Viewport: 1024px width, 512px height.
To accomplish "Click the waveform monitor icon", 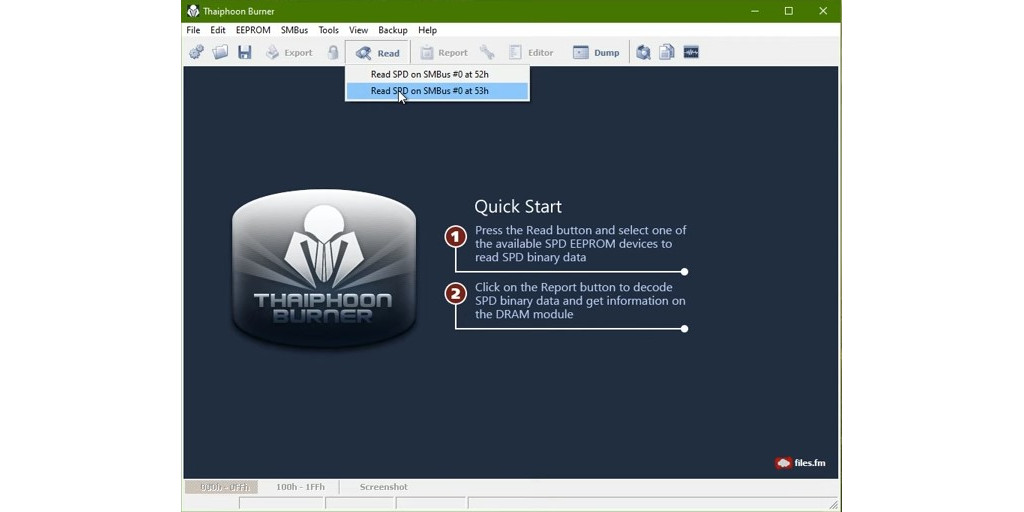I will click(691, 52).
